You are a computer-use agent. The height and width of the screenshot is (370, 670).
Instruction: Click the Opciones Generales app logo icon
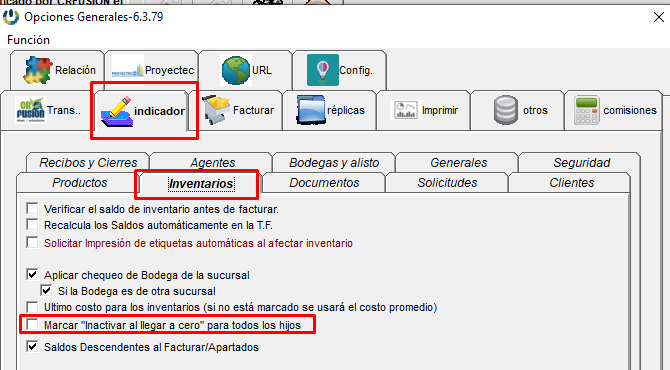click(11, 17)
